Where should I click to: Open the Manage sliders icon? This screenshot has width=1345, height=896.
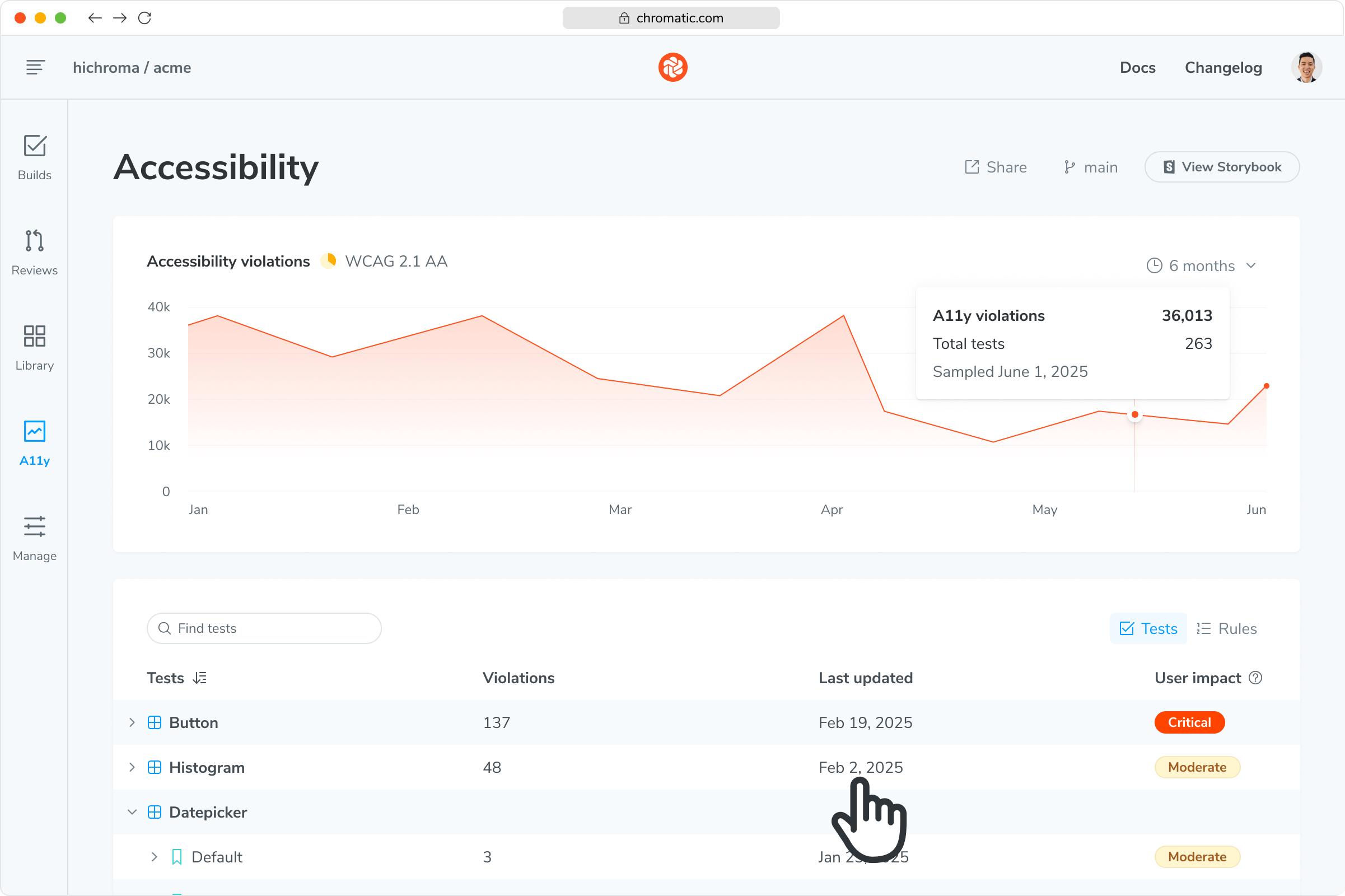[x=34, y=527]
